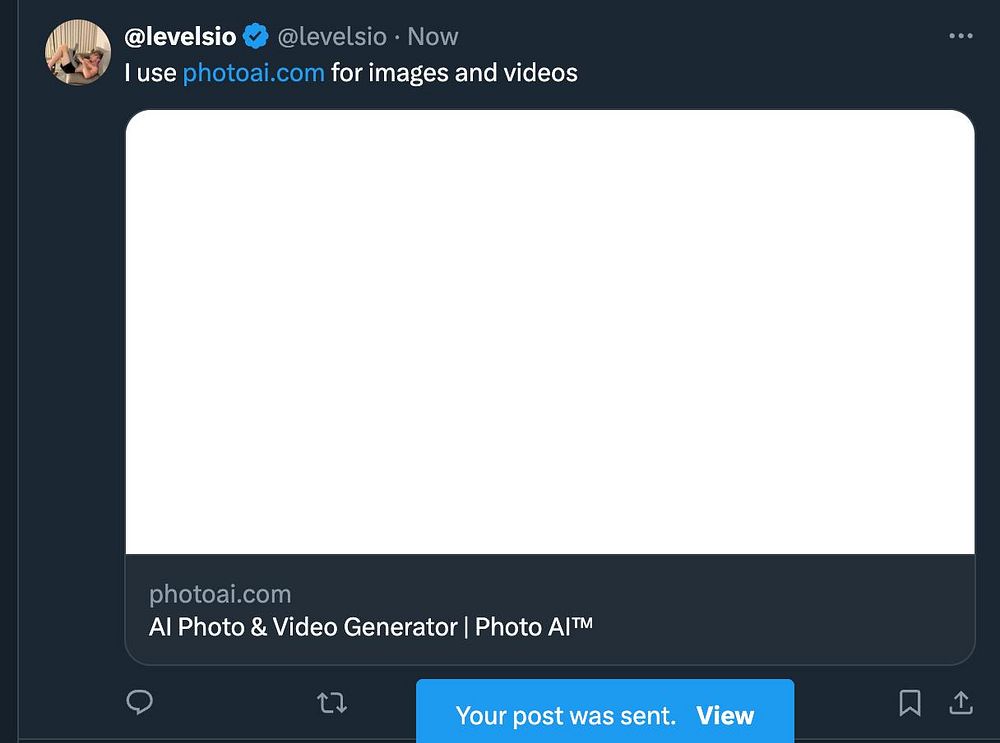Image resolution: width=1000 pixels, height=743 pixels.
Task: Click the Share upload arrow icon
Action: [x=960, y=703]
